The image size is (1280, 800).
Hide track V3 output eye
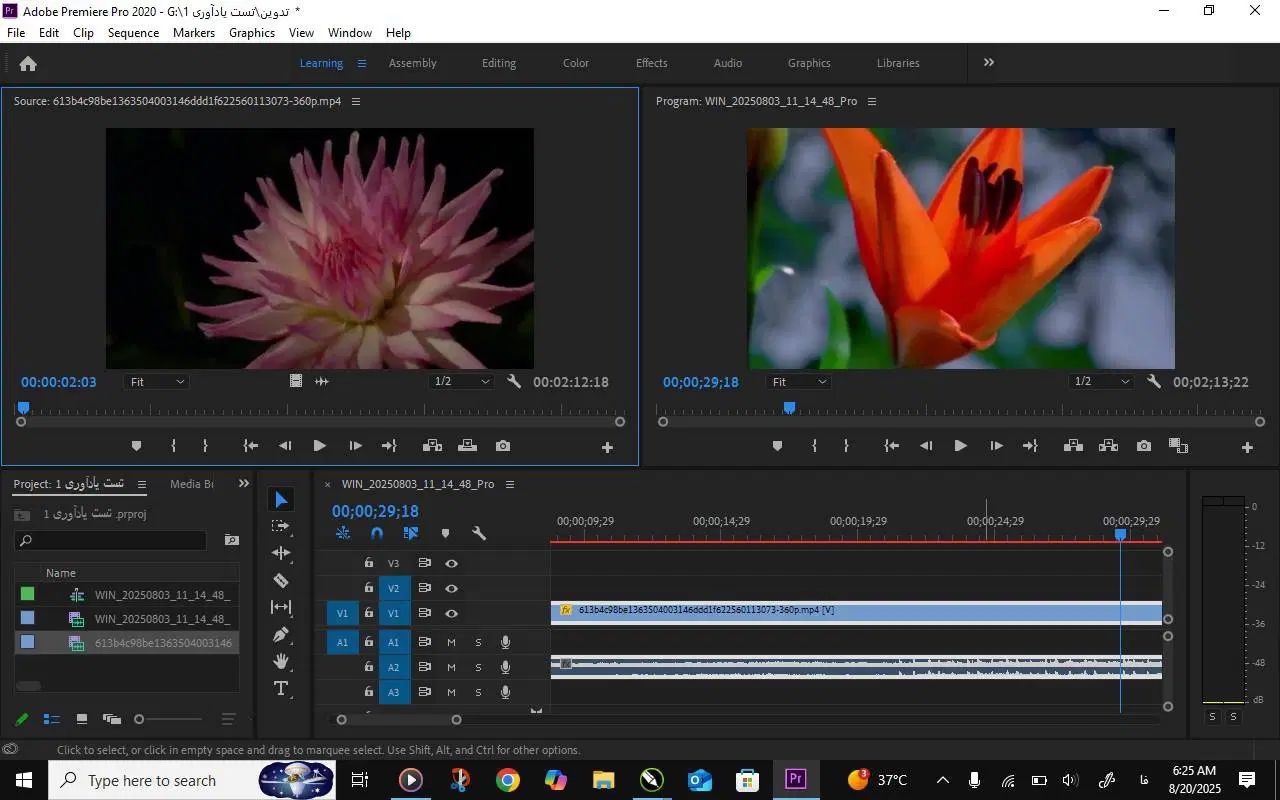coord(451,564)
